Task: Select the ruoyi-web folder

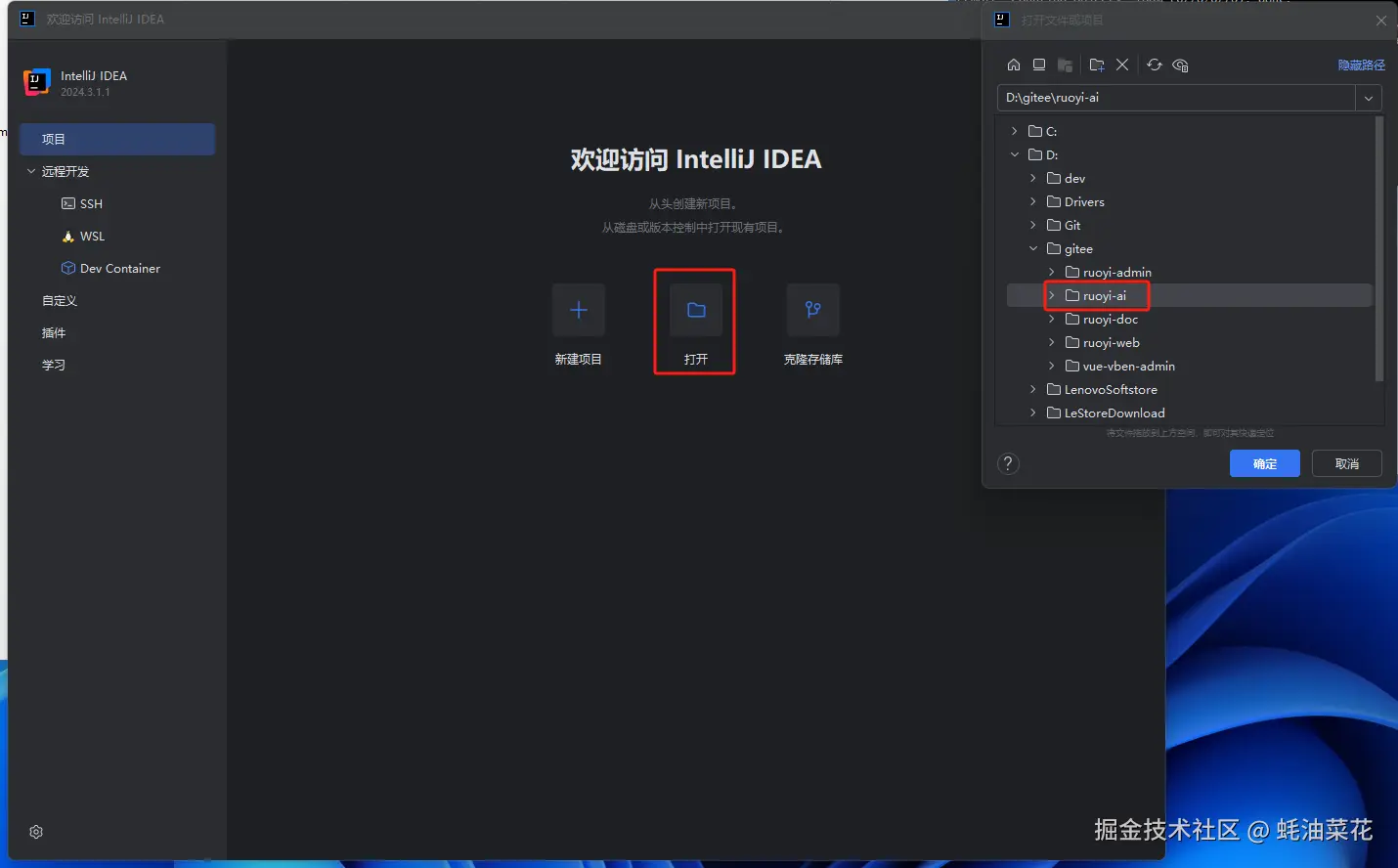Action: click(x=1103, y=342)
